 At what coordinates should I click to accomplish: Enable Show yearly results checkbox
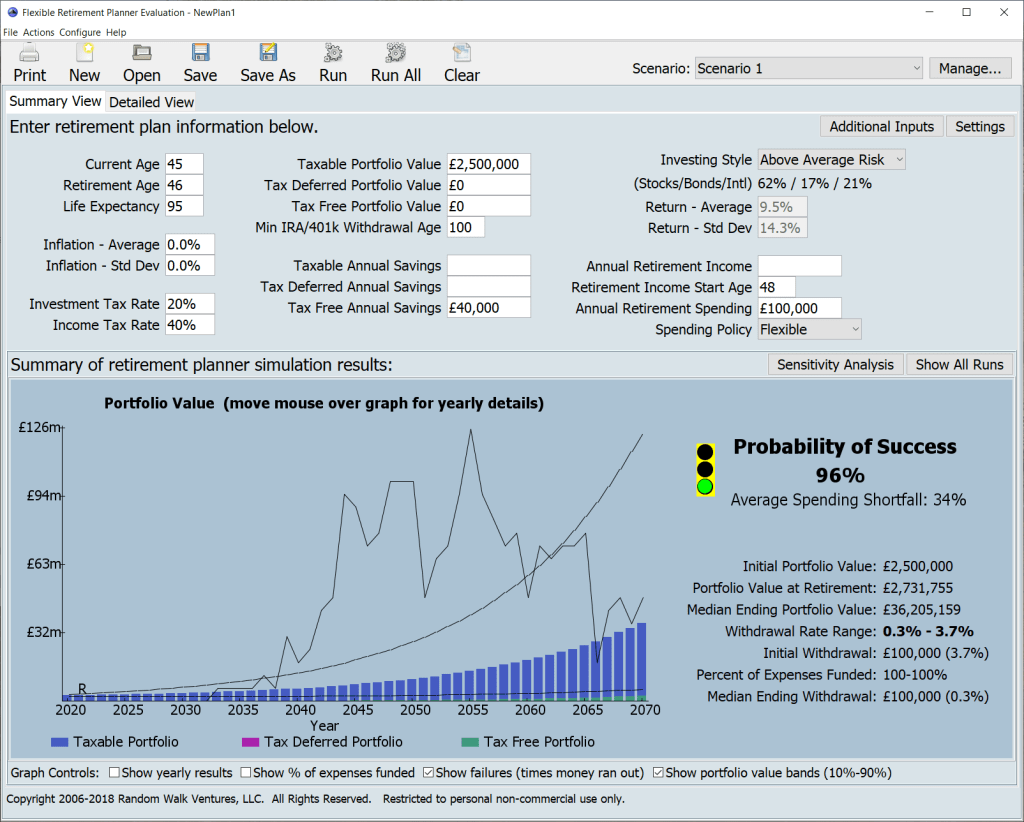coord(114,773)
